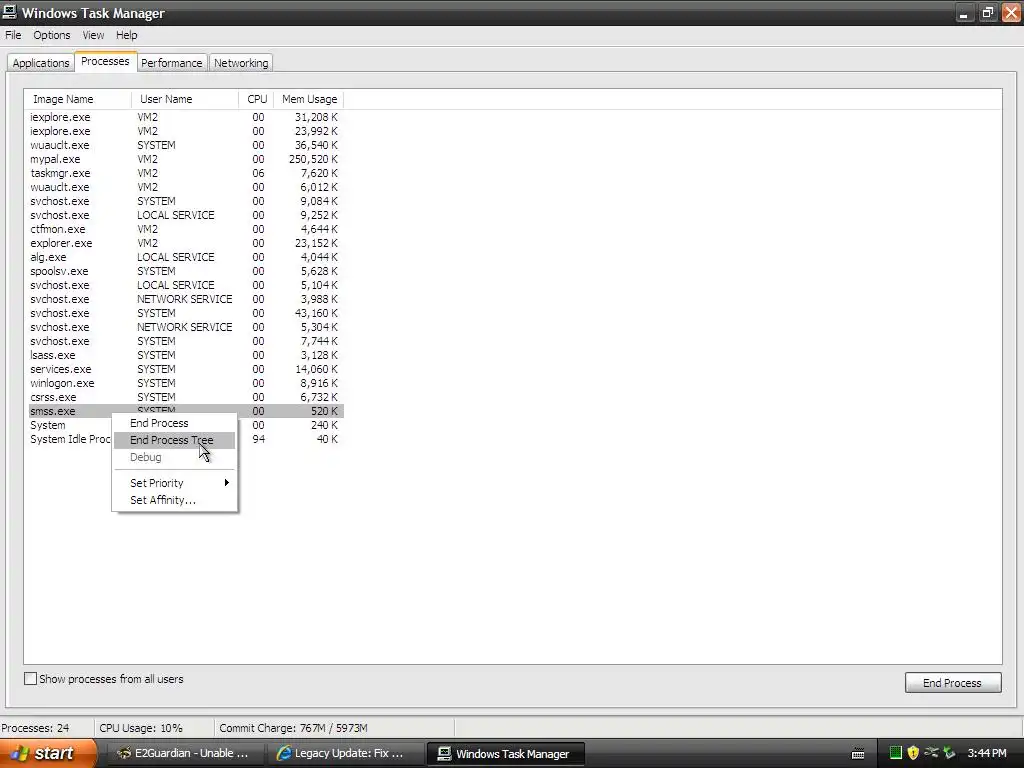Click the End Process button at bottom right
Image resolution: width=1024 pixels, height=768 pixels.
click(953, 682)
